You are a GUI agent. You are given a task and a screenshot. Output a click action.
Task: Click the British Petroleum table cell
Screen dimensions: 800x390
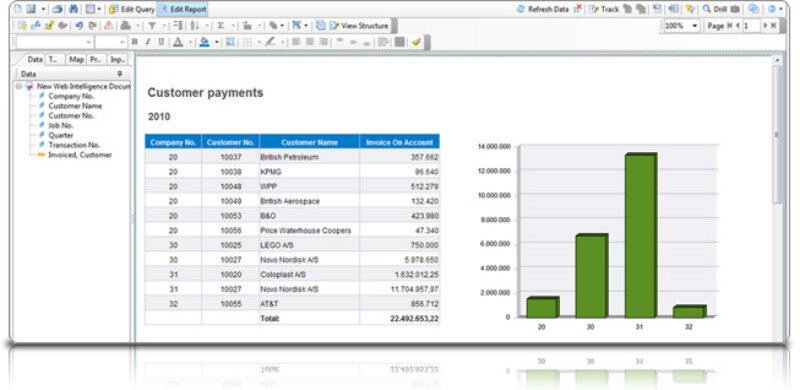pos(310,157)
